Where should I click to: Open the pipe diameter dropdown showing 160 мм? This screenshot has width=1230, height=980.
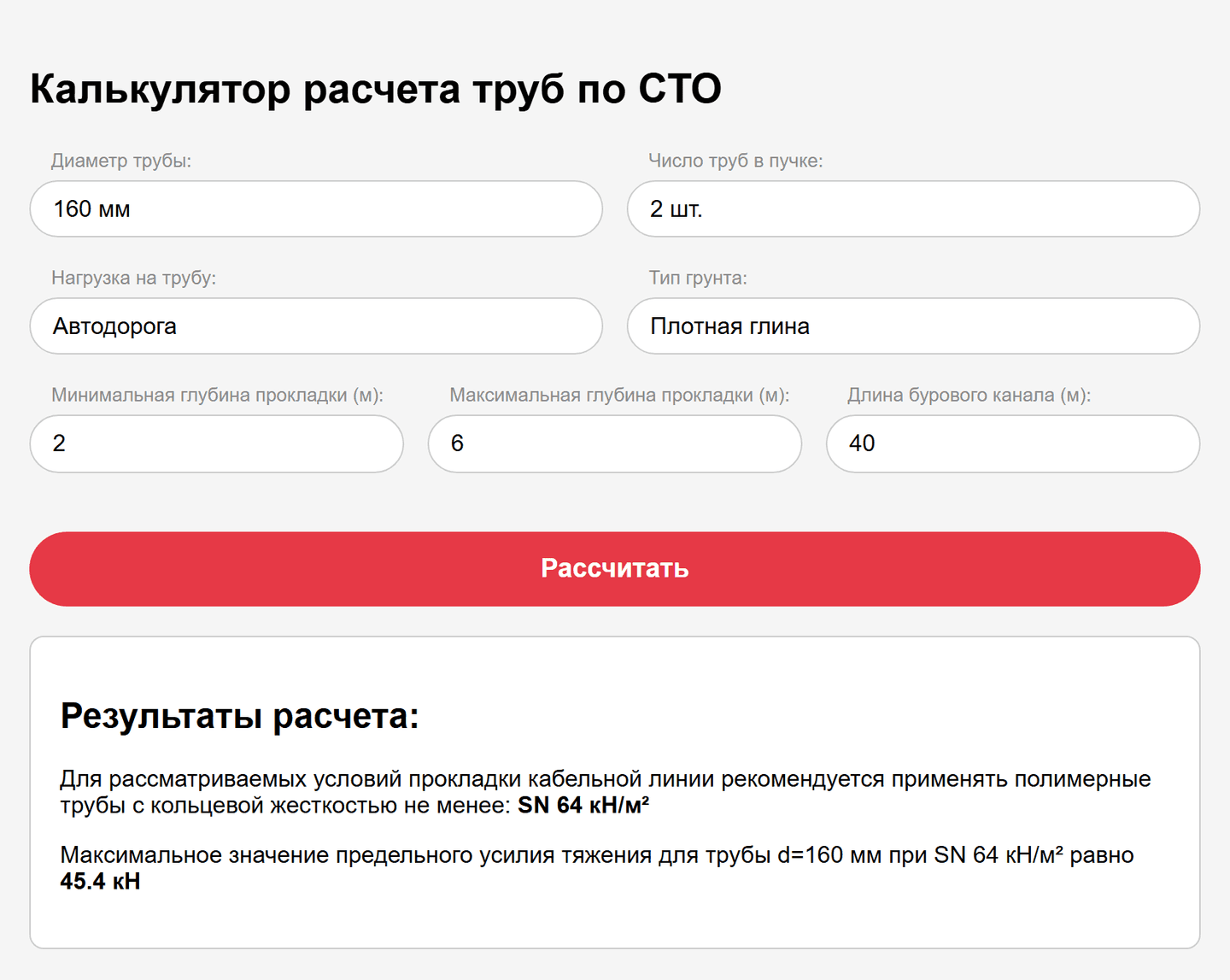[x=316, y=208]
